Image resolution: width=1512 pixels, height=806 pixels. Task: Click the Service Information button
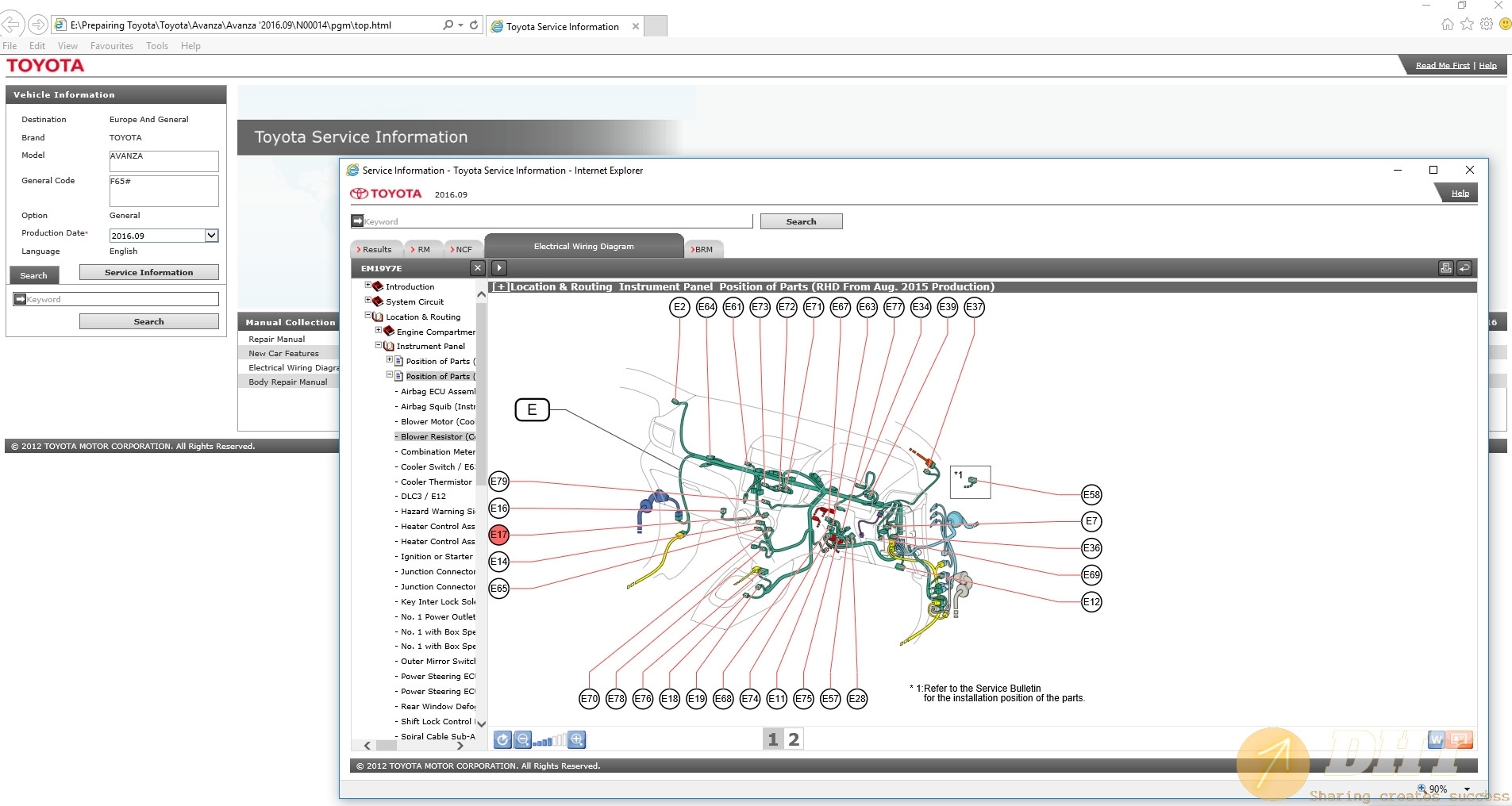pos(149,272)
